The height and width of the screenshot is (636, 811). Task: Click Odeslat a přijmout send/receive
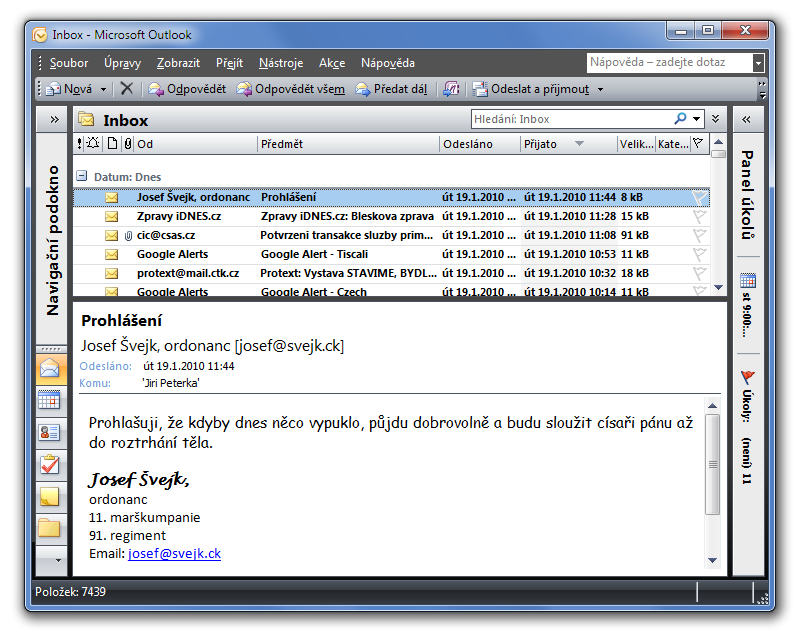(x=532, y=89)
